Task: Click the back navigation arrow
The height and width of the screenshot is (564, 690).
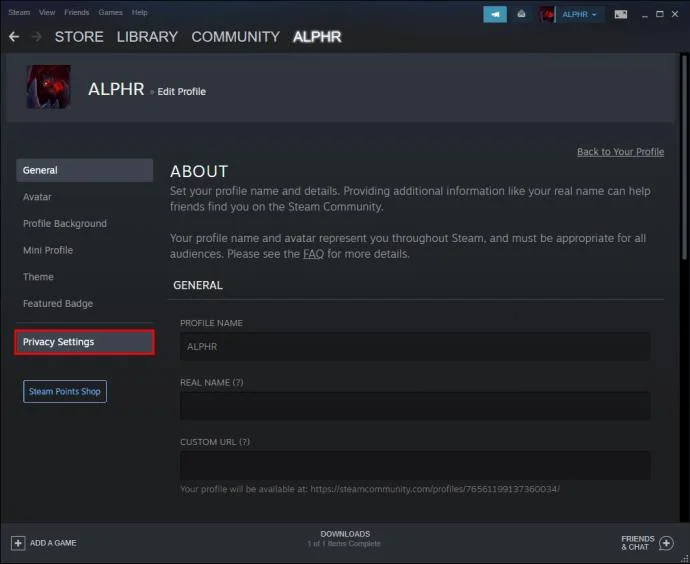Action: (x=14, y=37)
